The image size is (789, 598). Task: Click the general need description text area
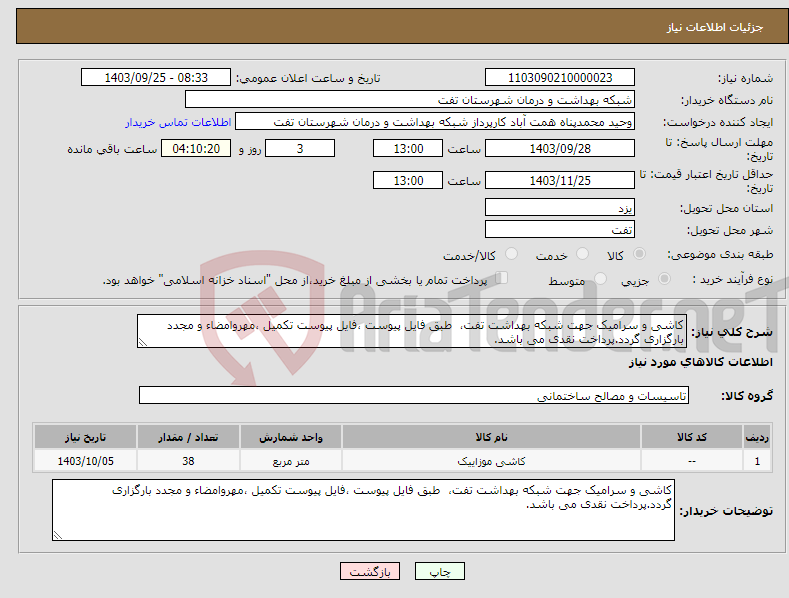(x=412, y=331)
